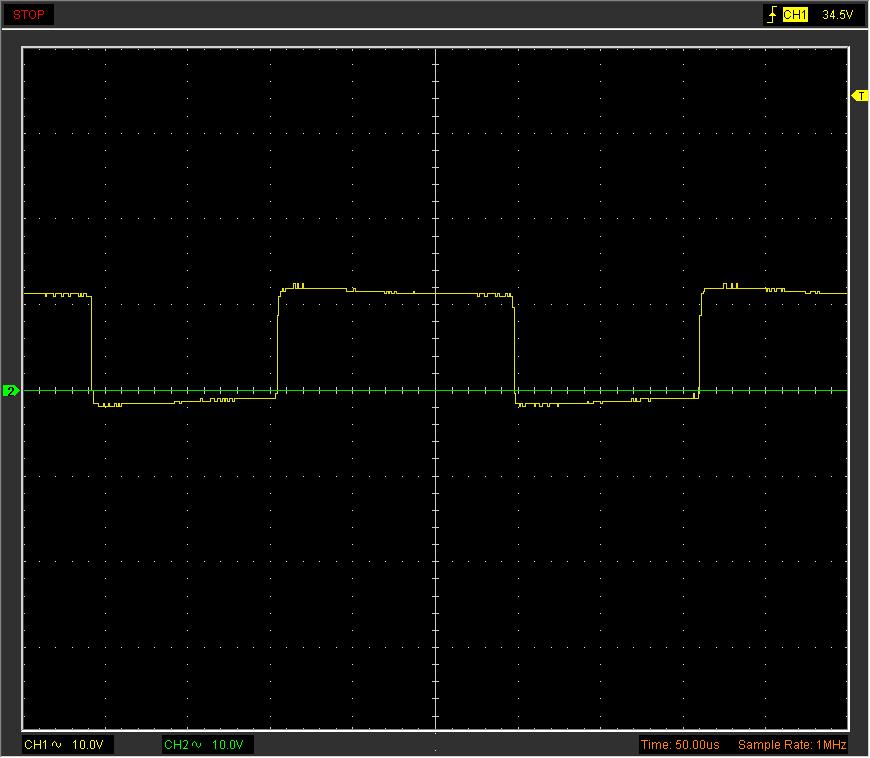Viewport: 870px width, 758px height.
Task: Toggle the CH1 channel label in status bar
Action: tap(36, 745)
